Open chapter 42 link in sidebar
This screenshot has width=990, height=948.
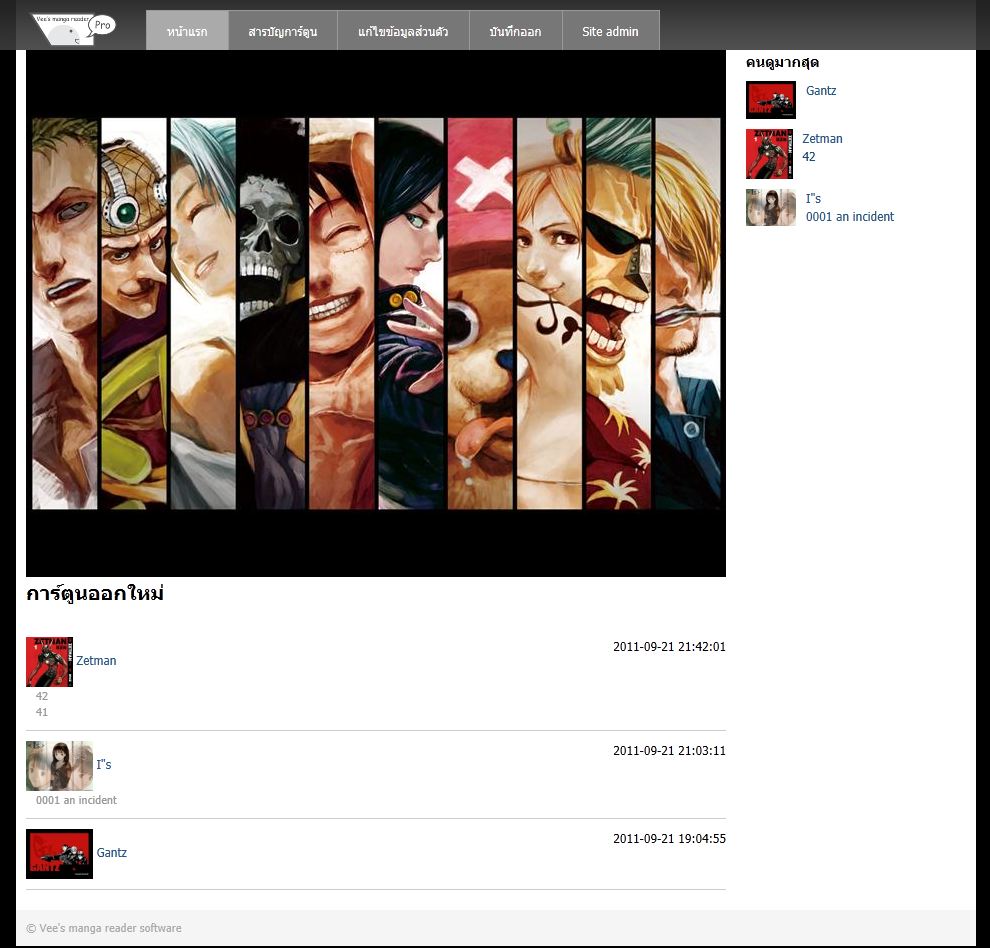809,156
